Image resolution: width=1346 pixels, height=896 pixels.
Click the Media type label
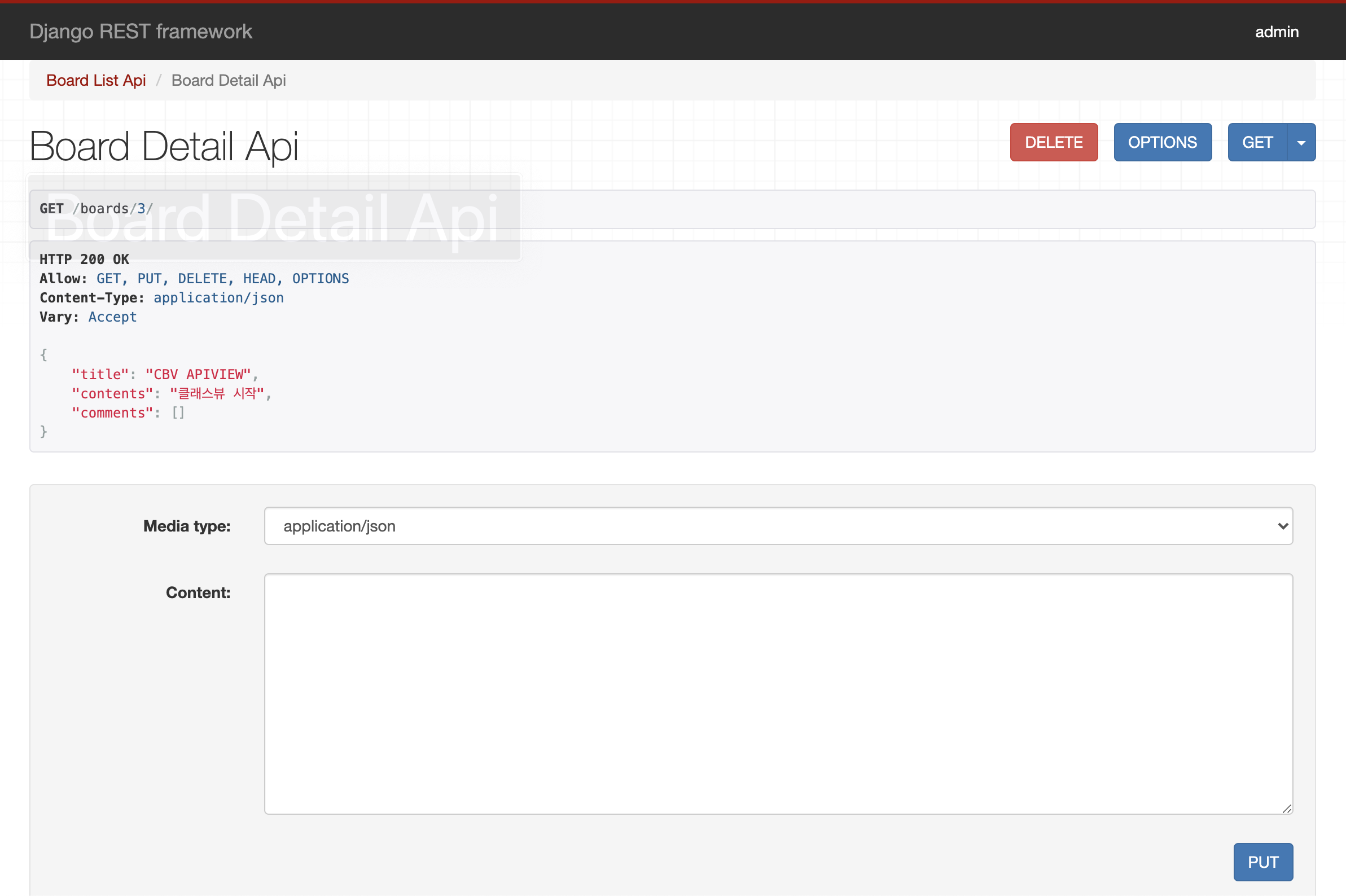[x=186, y=526]
